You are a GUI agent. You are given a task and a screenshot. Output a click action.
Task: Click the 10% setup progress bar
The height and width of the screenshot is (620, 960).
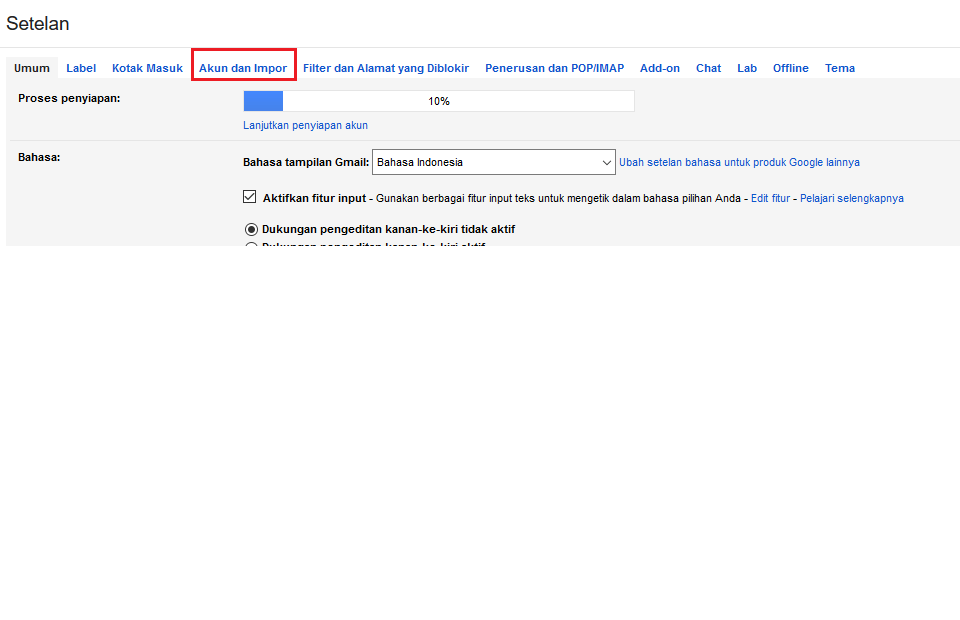point(438,100)
